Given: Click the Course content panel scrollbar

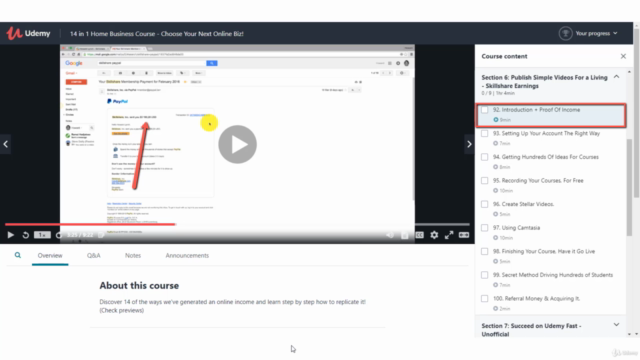Looking at the screenshot, I should point(629,188).
